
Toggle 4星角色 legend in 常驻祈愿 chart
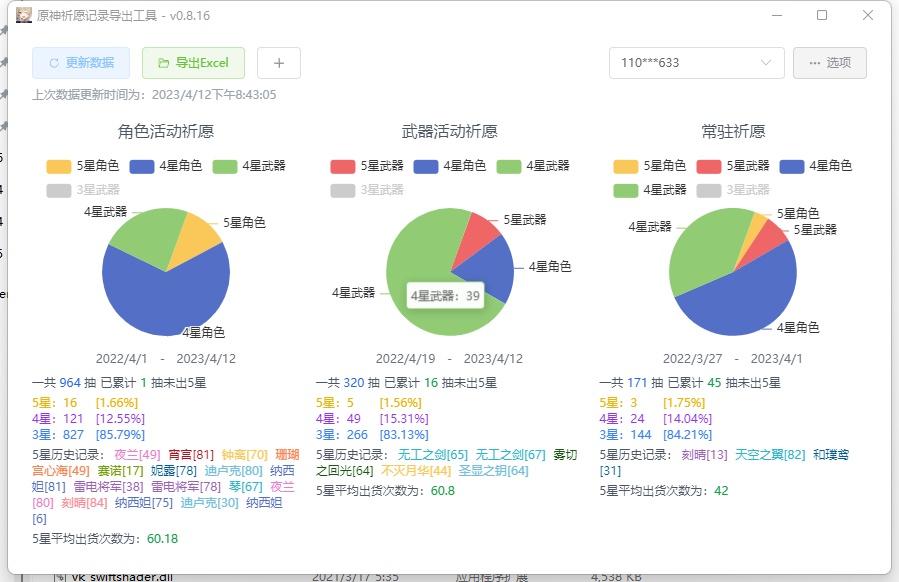point(816,166)
